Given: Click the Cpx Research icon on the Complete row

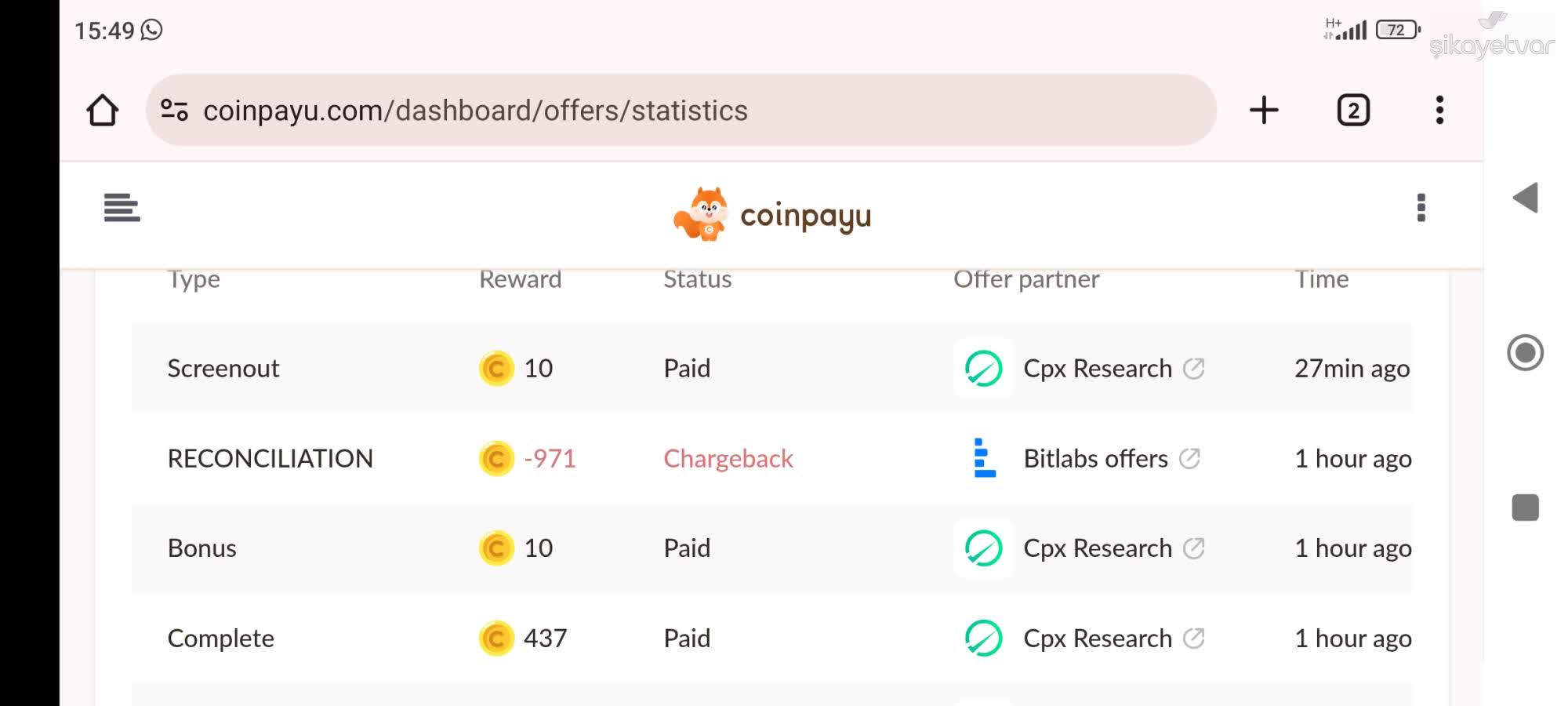Looking at the screenshot, I should coord(983,638).
